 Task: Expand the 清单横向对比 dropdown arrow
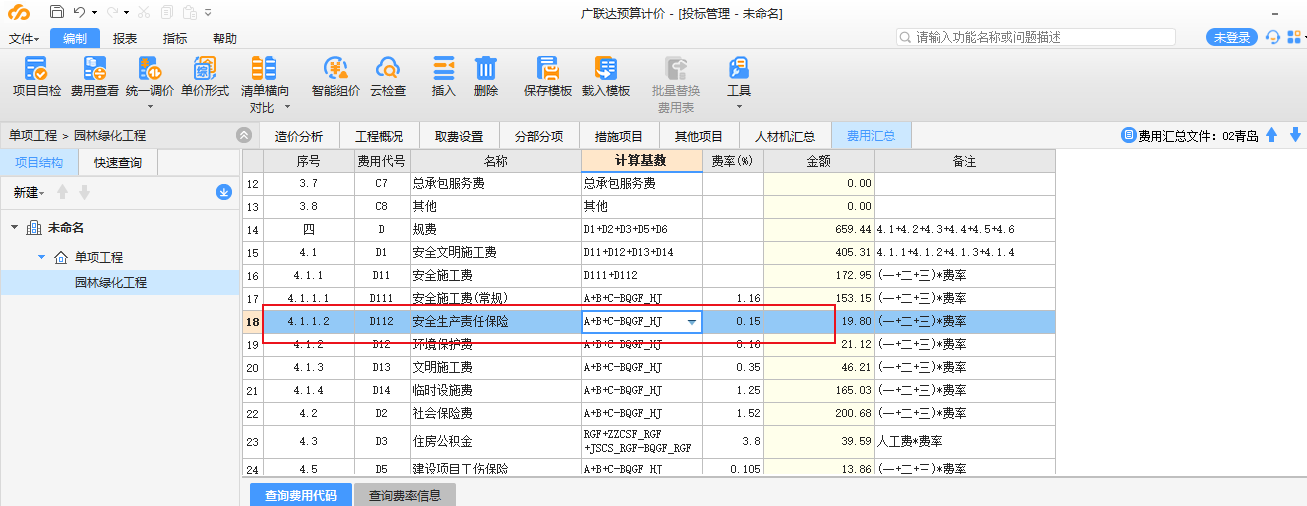(x=287, y=107)
